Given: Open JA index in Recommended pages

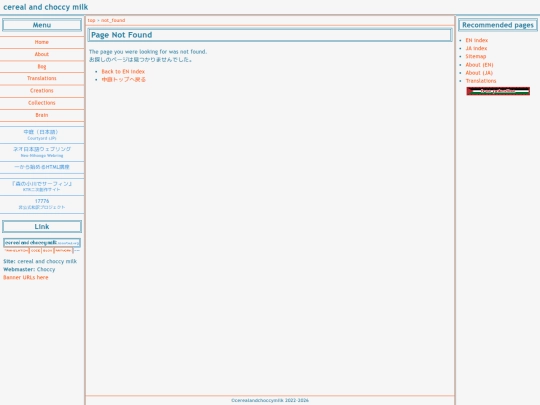Looking at the screenshot, I should point(476,49).
